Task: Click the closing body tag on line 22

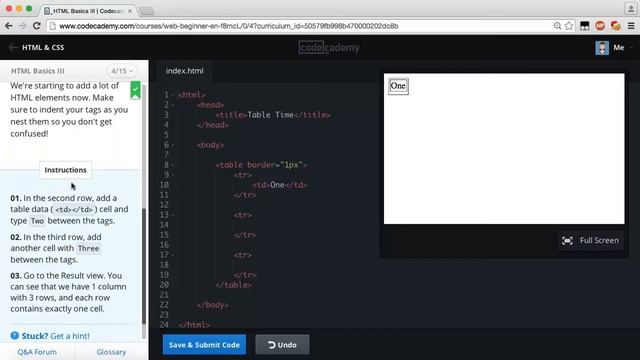Action: (x=212, y=305)
